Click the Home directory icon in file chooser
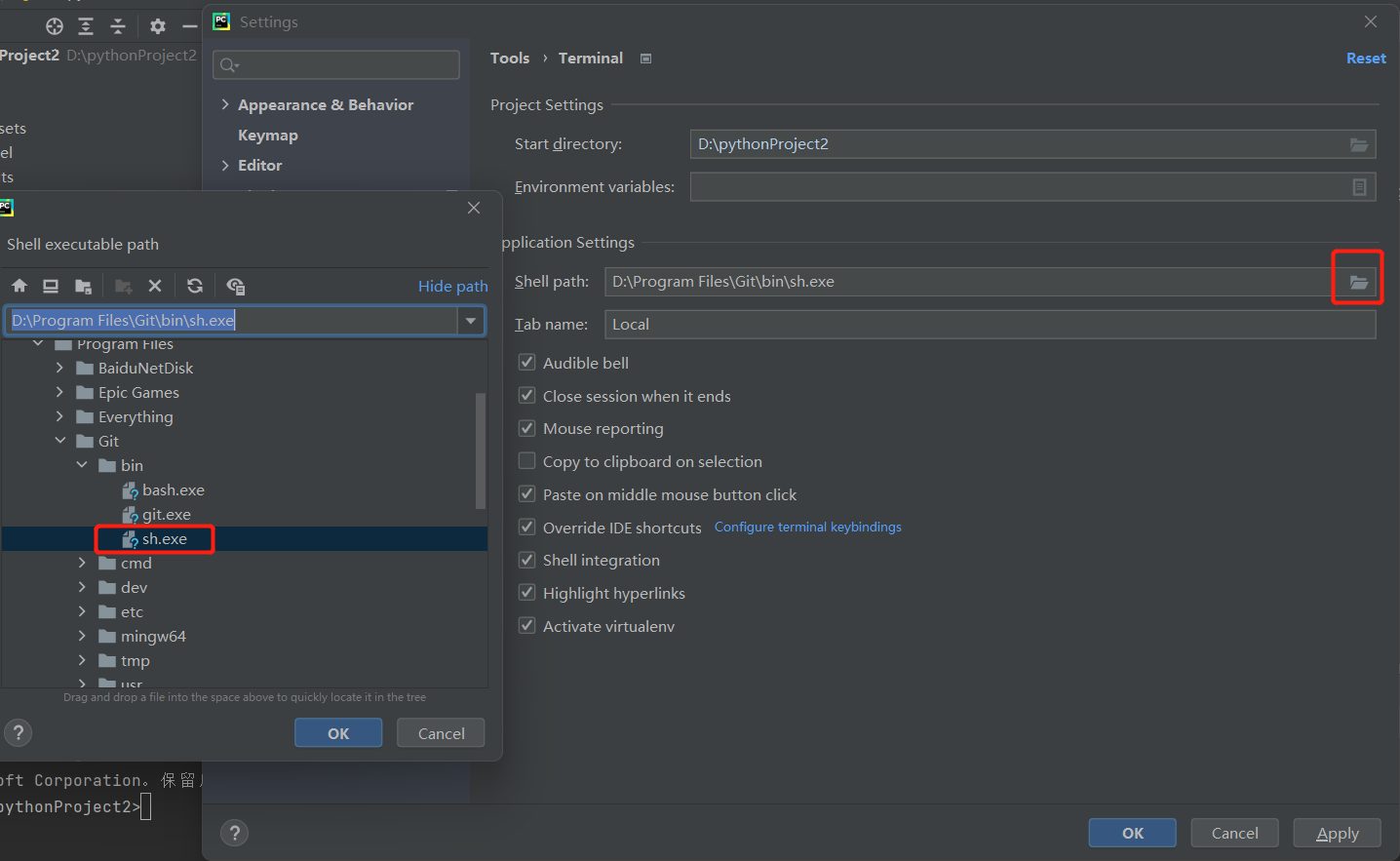 tap(19, 286)
